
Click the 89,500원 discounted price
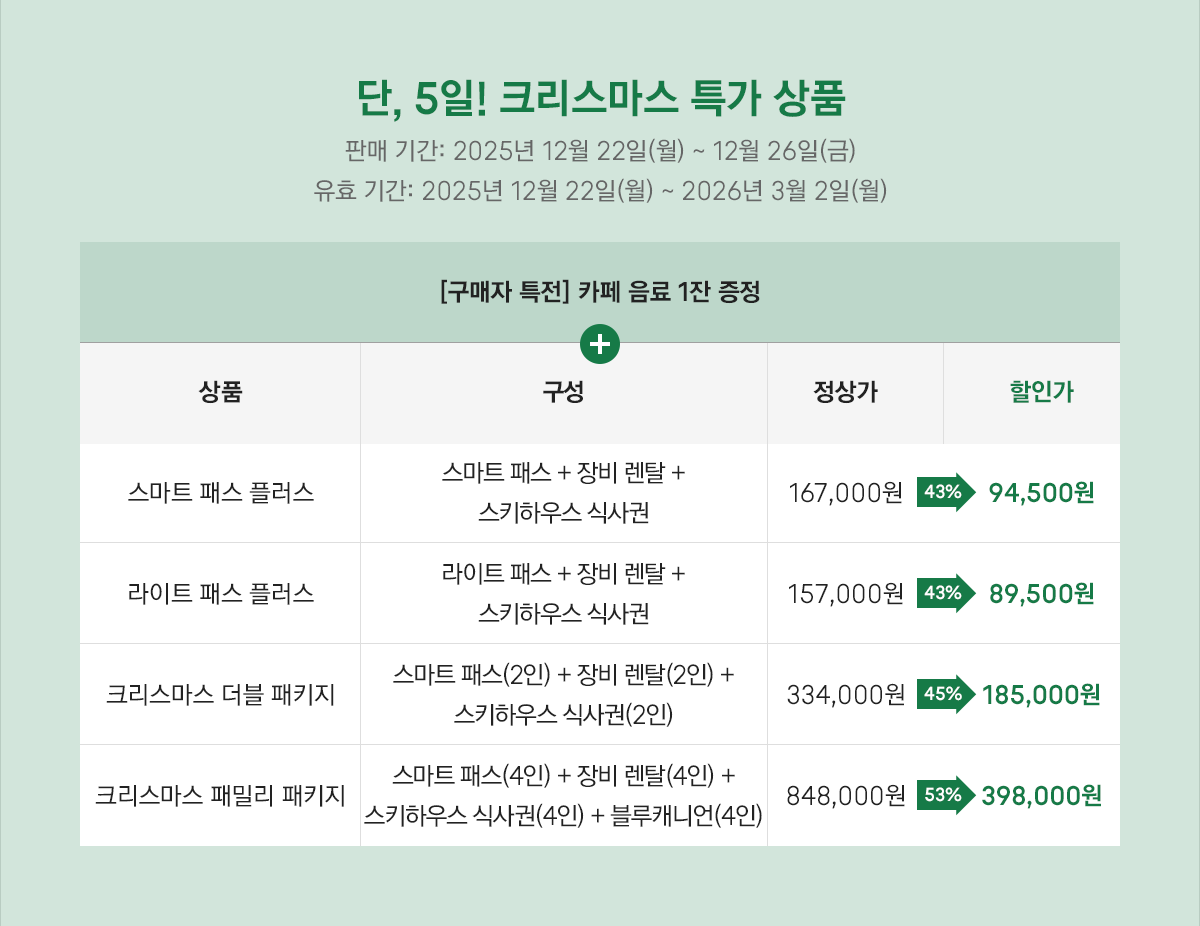coord(1041,594)
